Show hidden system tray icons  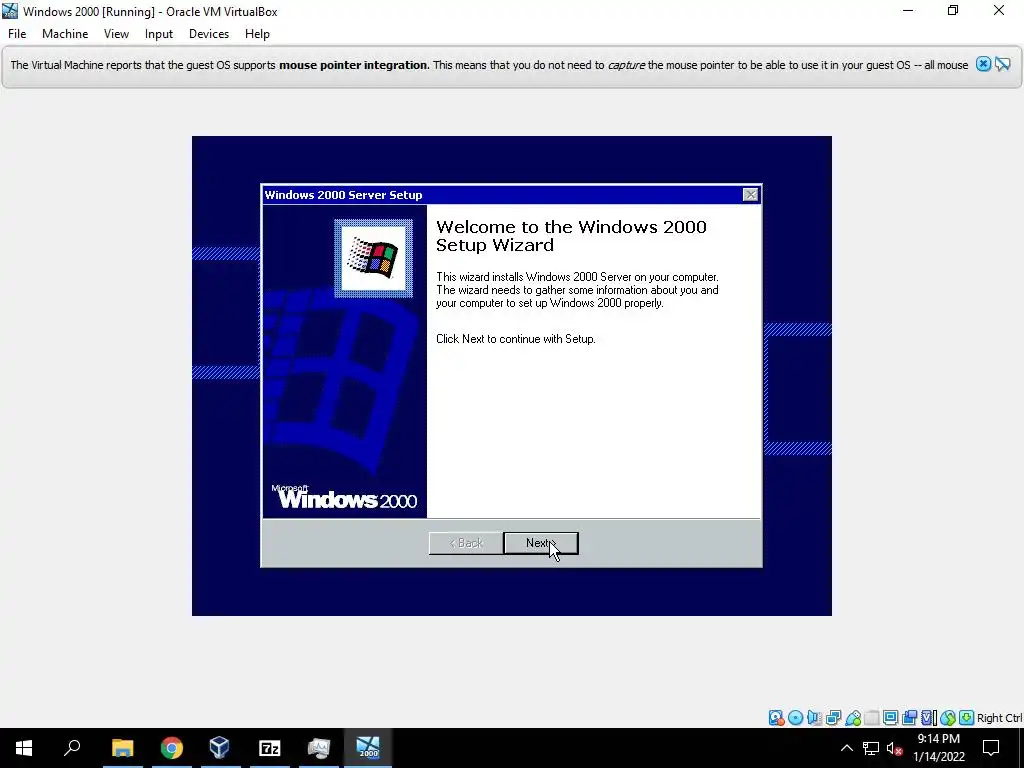846,748
